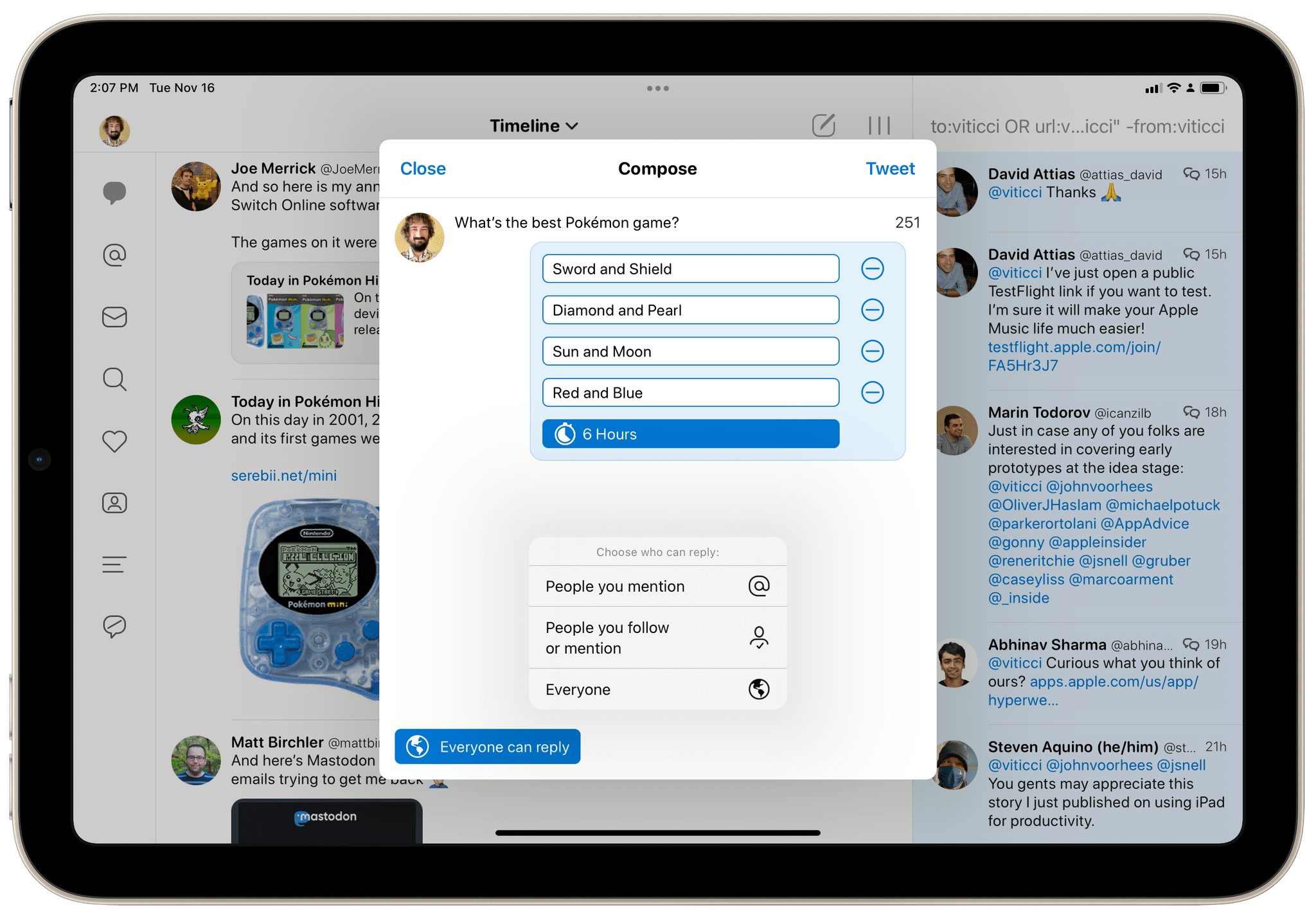
Task: Click the profile person icon
Action: coord(113,505)
